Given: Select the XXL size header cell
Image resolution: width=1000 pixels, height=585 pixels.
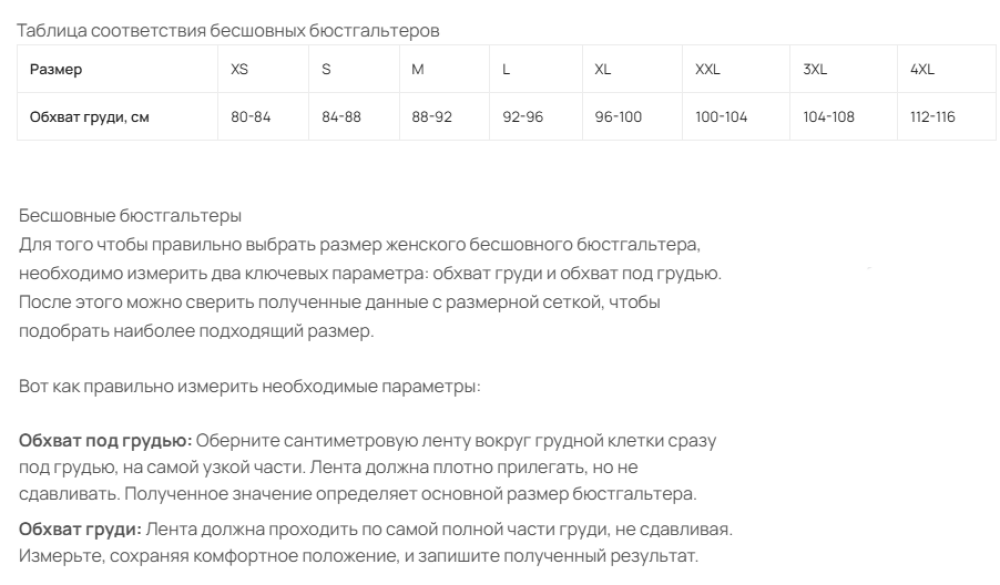Looking at the screenshot, I should (x=736, y=69).
